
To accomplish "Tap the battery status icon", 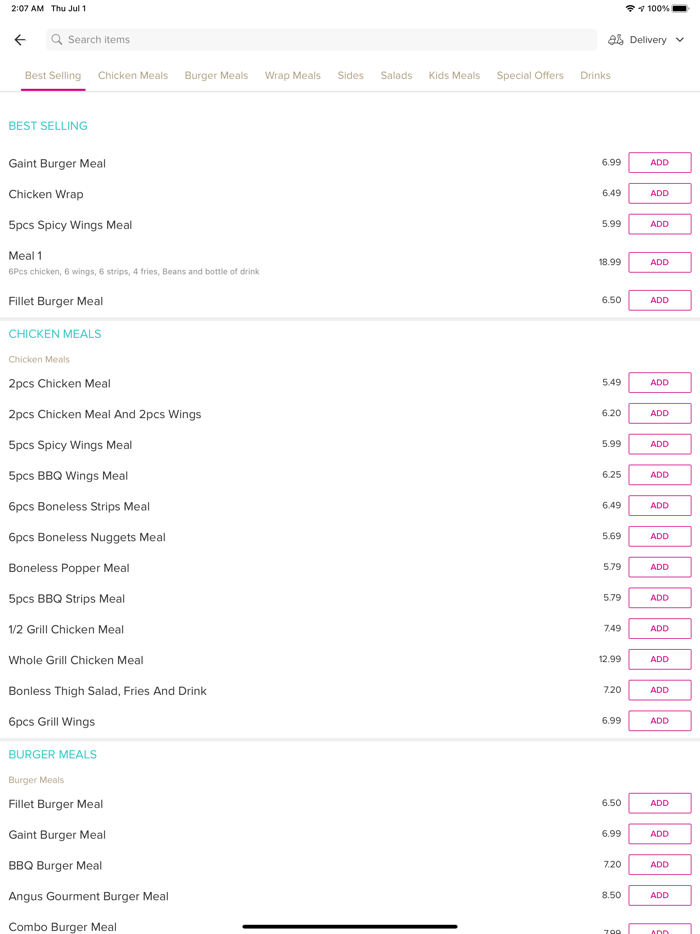I will (x=681, y=9).
